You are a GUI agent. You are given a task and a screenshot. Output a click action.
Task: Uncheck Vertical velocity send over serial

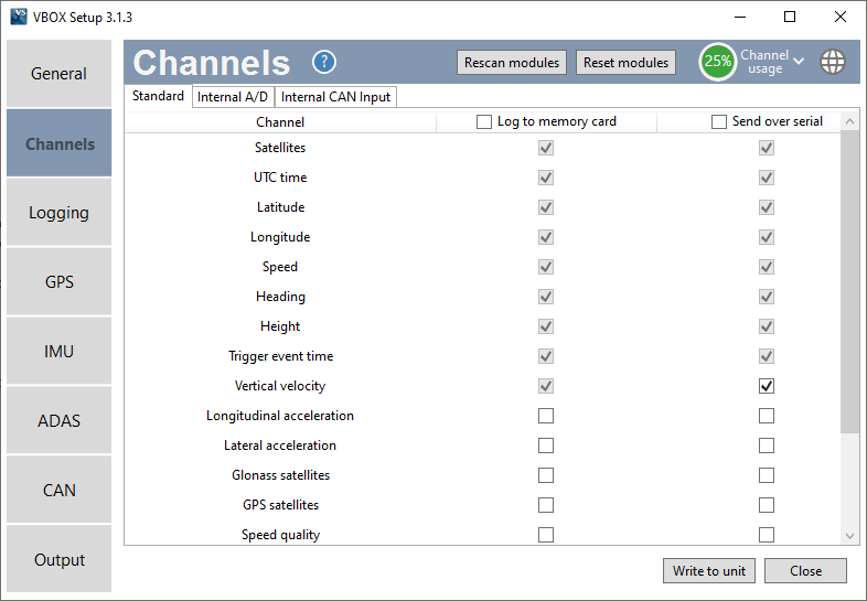(x=766, y=386)
